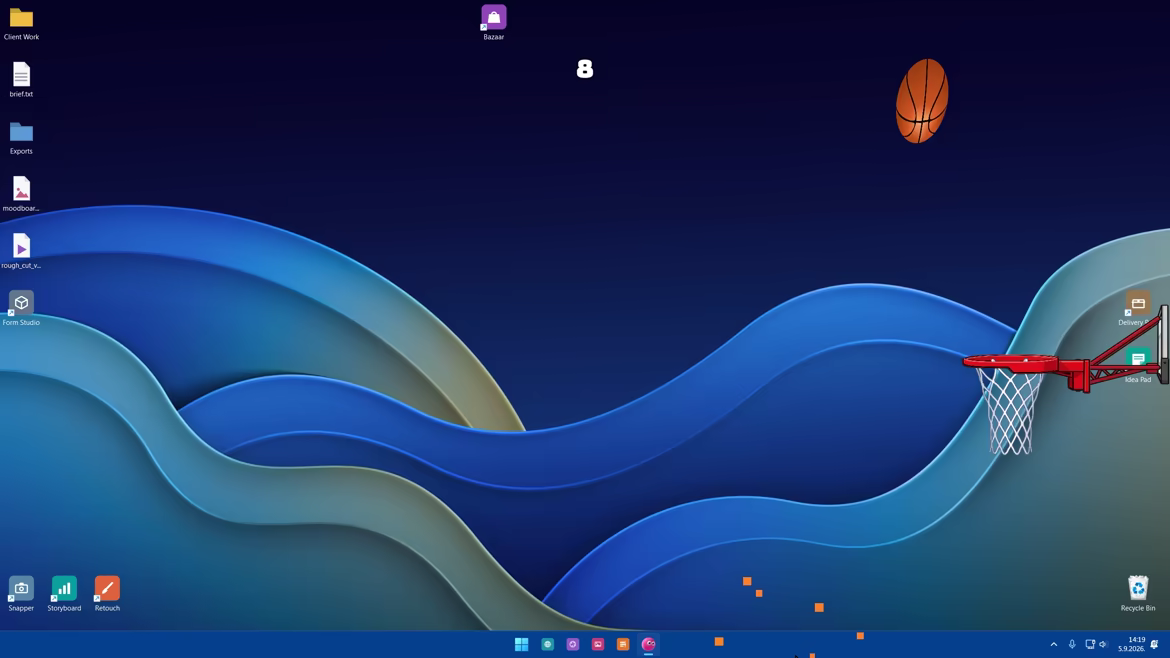Select the moodboard image file
This screenshot has width=1170, height=658.
click(21, 195)
